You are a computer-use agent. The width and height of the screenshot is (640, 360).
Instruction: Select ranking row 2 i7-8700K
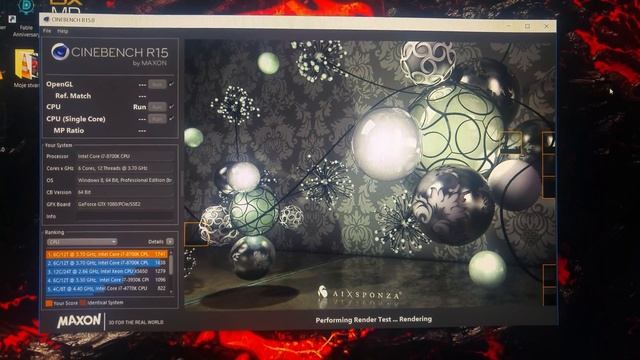point(107,263)
